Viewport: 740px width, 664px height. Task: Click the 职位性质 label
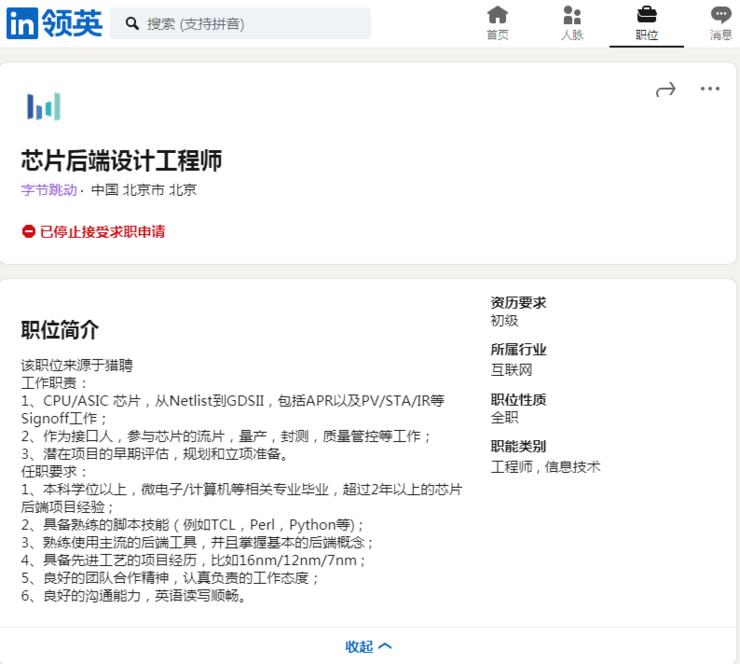(519, 400)
